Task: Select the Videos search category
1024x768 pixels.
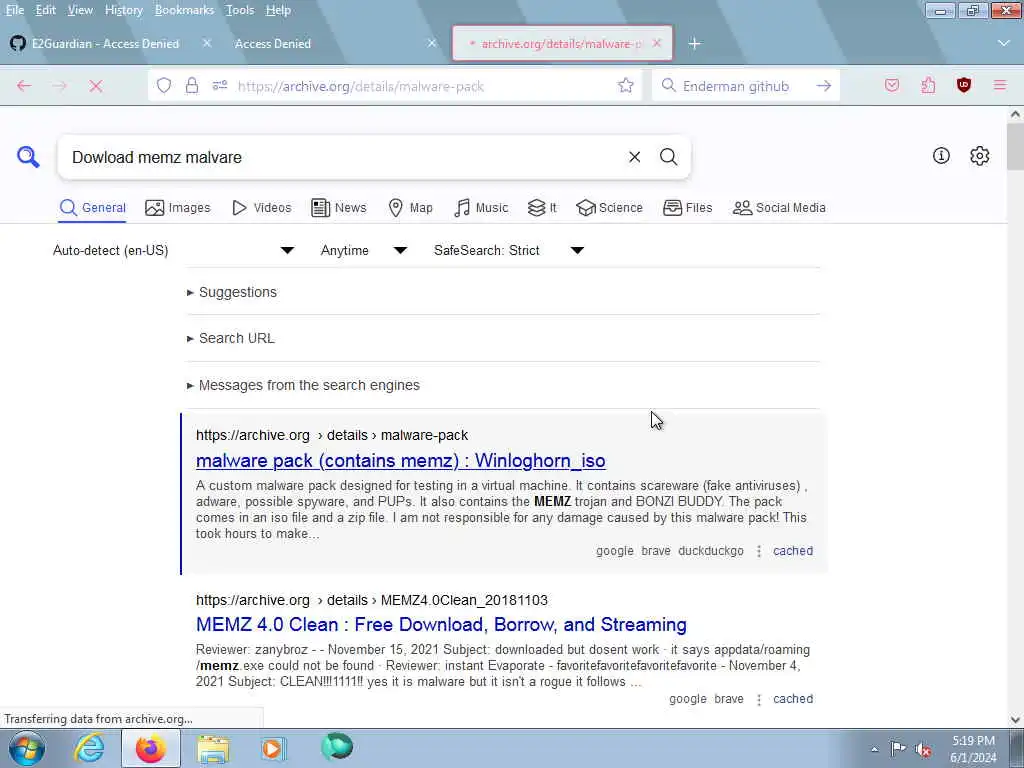Action: point(262,208)
